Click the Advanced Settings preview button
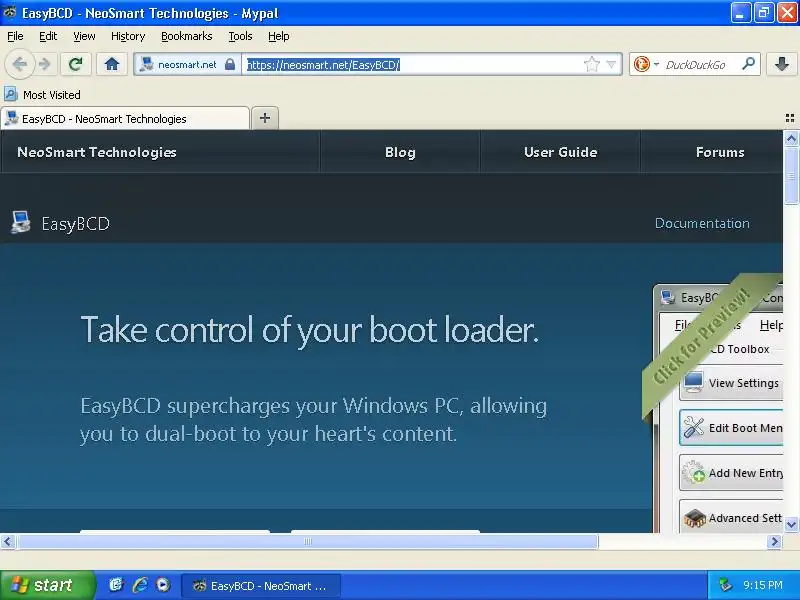 [731, 516]
